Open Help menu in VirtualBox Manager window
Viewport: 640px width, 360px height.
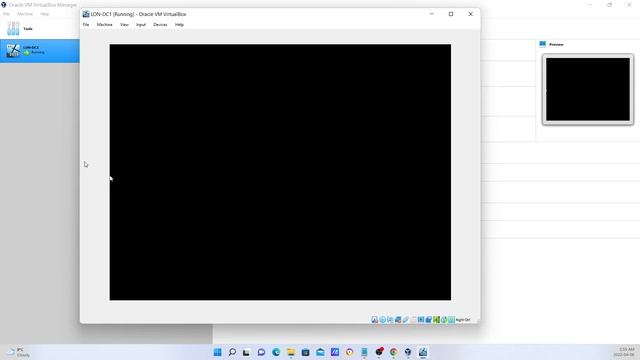tap(44, 14)
